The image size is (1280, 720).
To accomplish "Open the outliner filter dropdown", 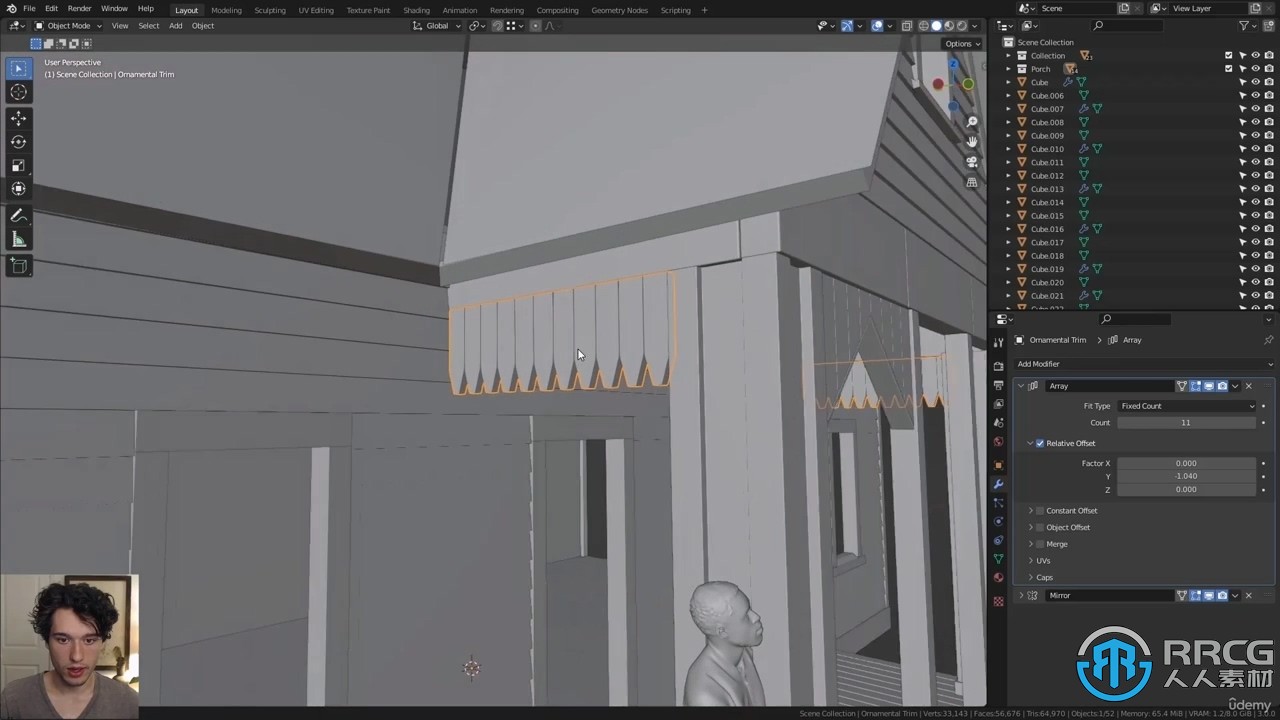I will point(1248,25).
